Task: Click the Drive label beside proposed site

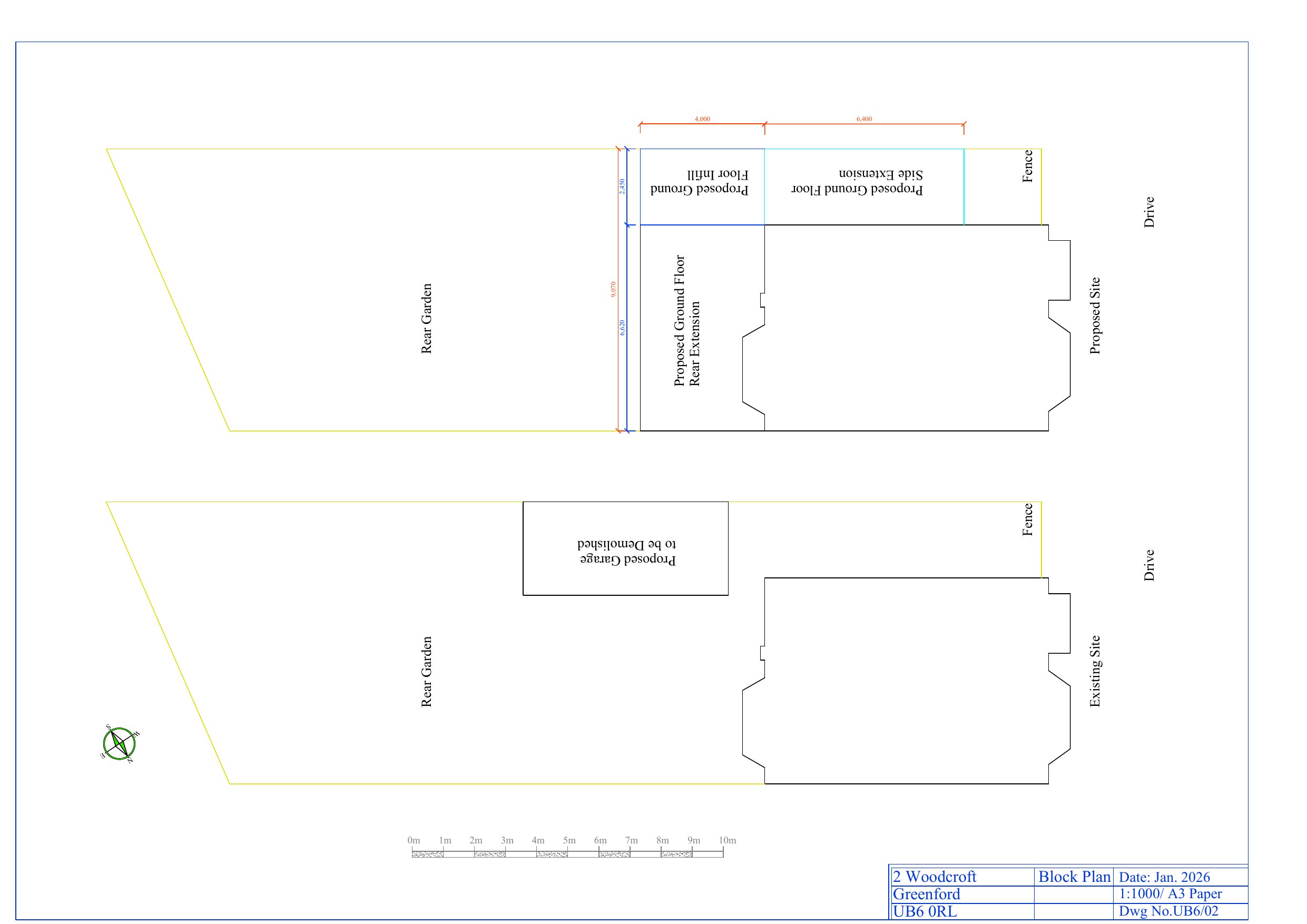Action: [1149, 212]
